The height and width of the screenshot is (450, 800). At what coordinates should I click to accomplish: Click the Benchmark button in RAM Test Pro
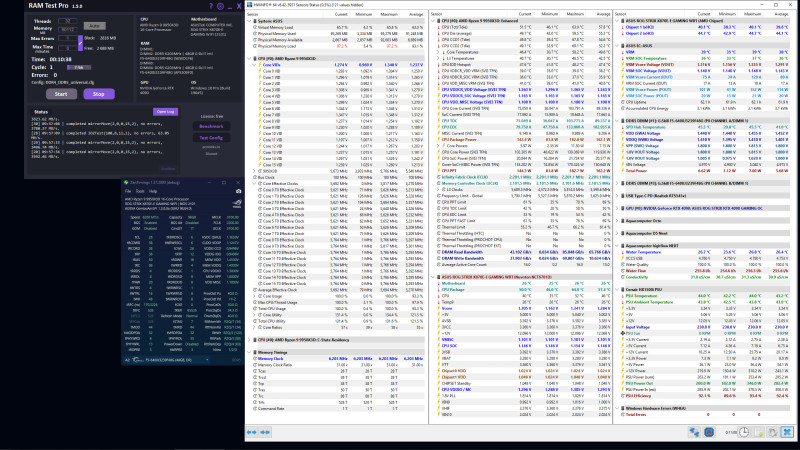(x=211, y=126)
